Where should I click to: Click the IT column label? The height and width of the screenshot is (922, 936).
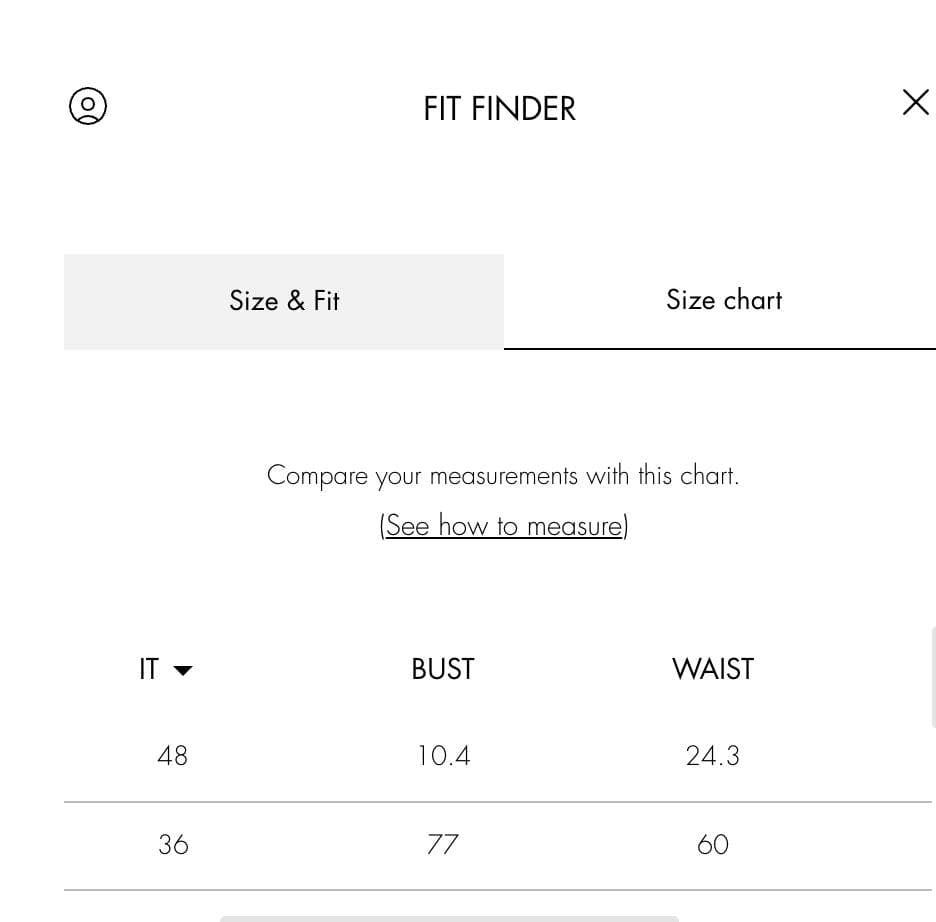pyautogui.click(x=149, y=669)
